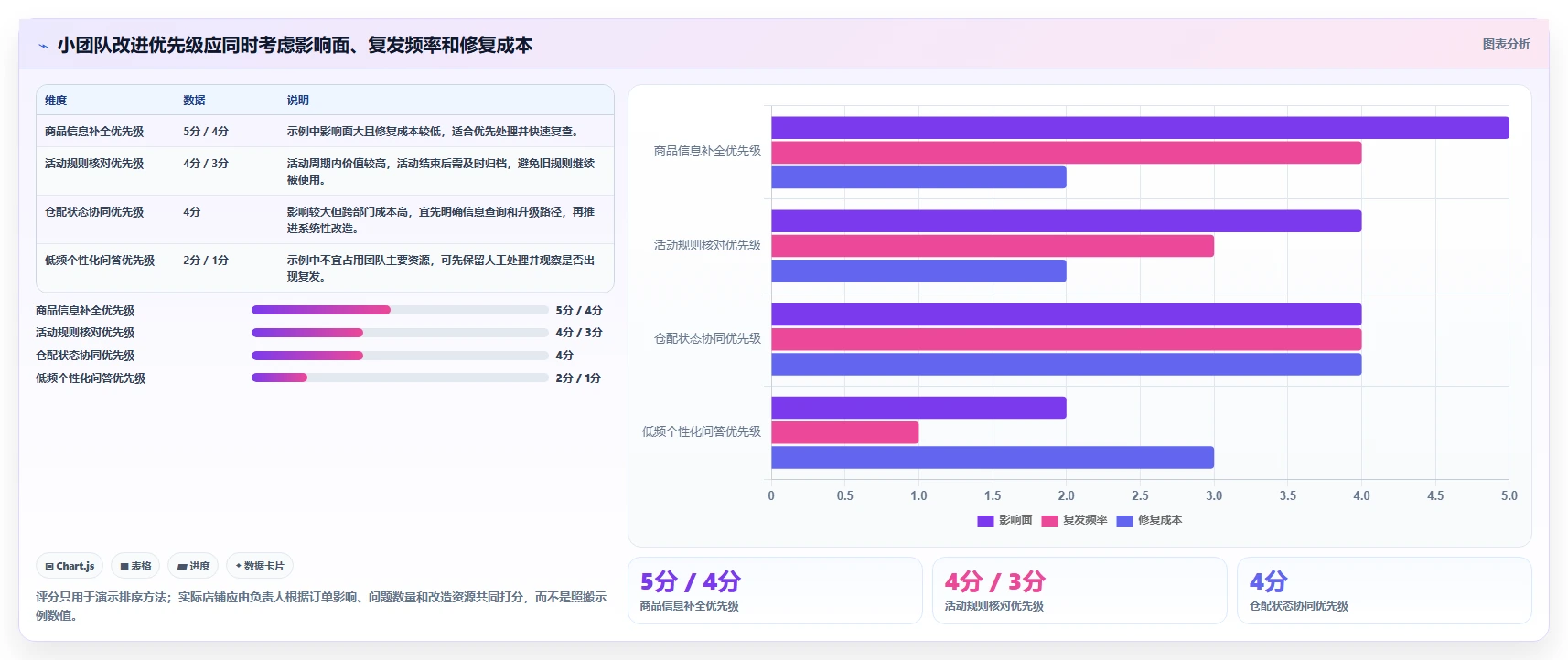Image resolution: width=1568 pixels, height=660 pixels.
Task: Click the pink 复发频率 legend swatch
Action: click(x=1049, y=521)
